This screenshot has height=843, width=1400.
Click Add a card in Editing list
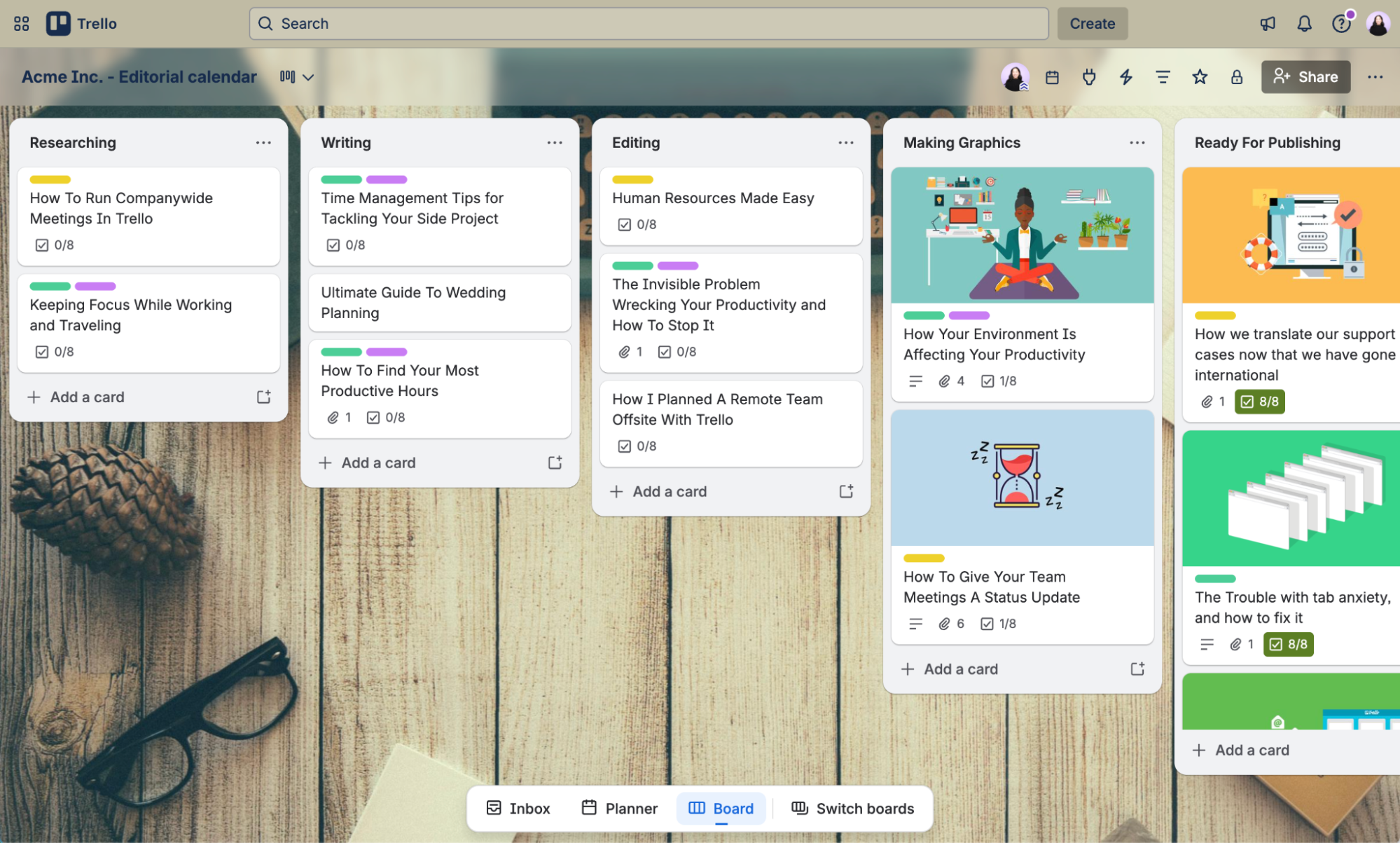pyautogui.click(x=658, y=491)
